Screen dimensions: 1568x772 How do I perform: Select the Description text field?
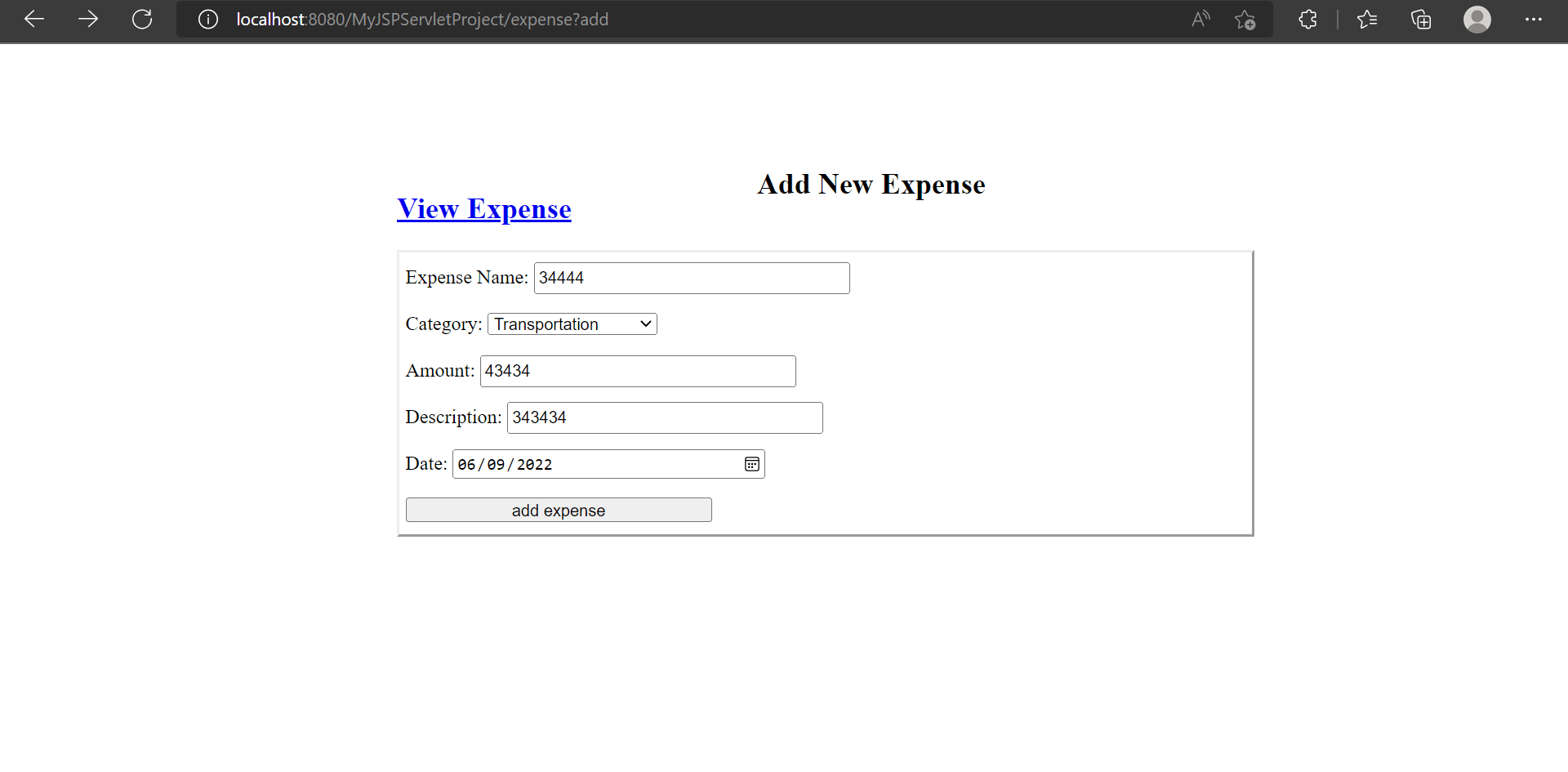pos(665,417)
